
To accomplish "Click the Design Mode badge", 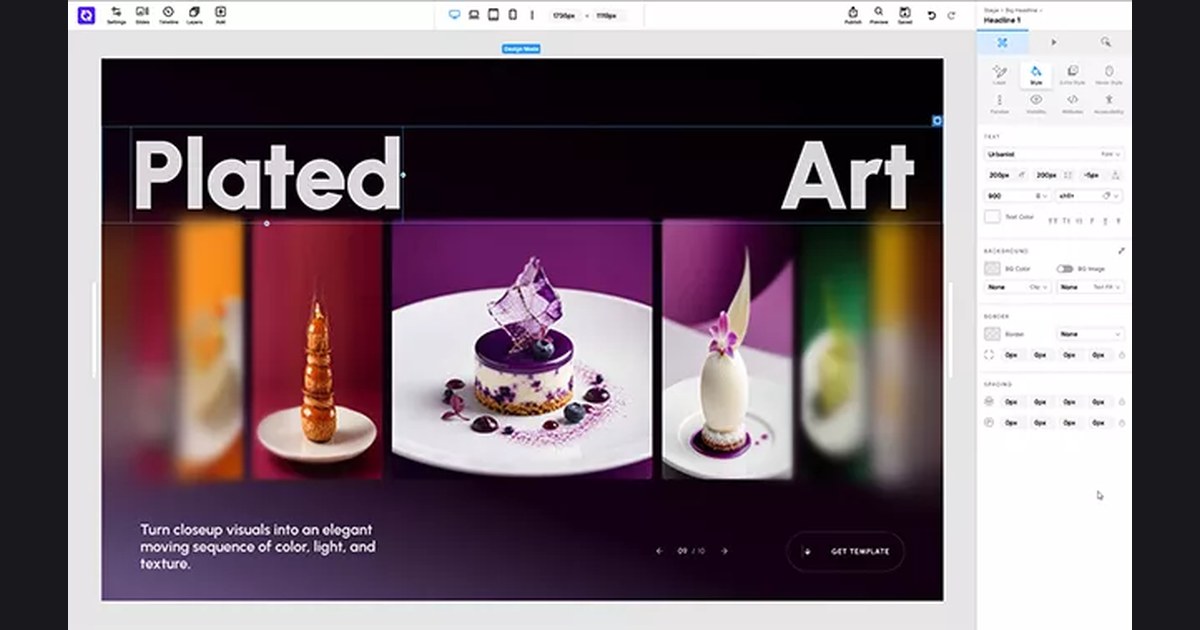I will (x=521, y=48).
